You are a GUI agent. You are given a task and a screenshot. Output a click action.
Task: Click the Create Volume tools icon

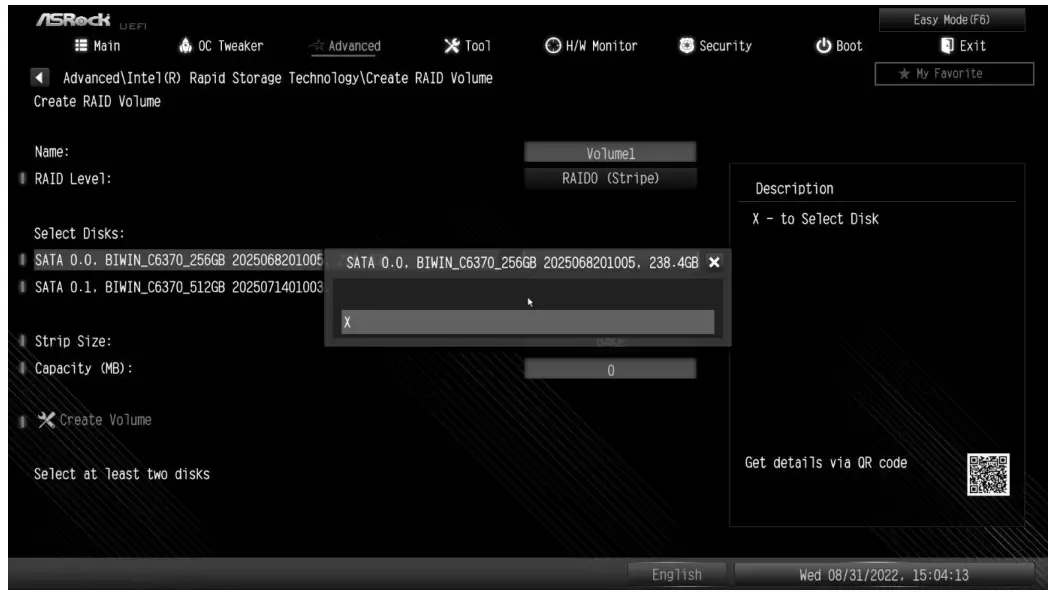pos(46,420)
